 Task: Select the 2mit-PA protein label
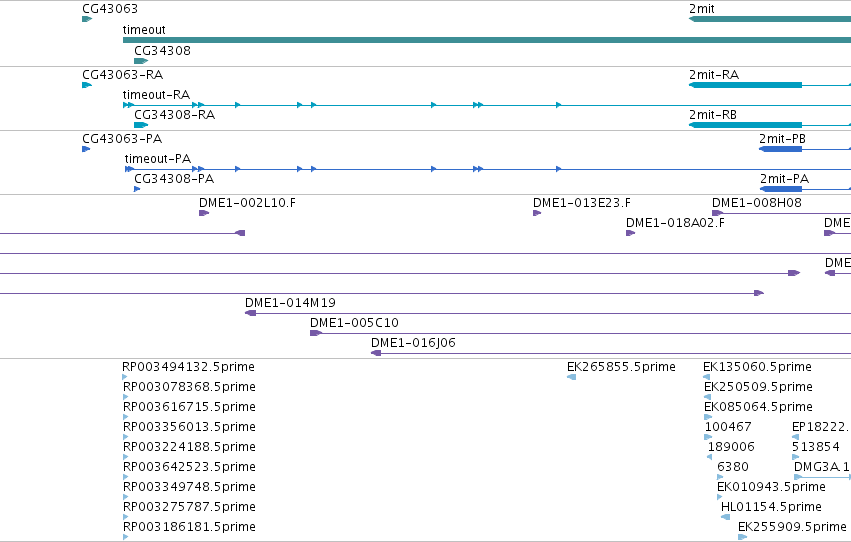point(784,179)
